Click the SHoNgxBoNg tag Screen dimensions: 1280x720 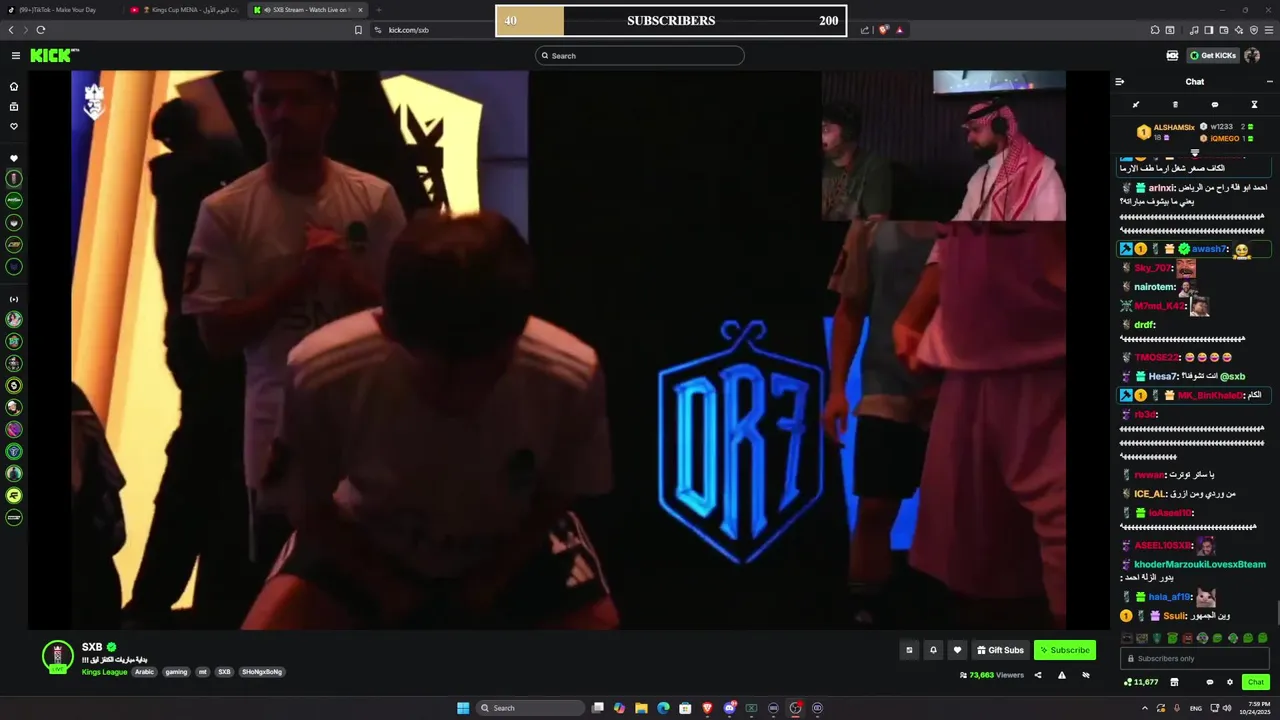tap(262, 672)
